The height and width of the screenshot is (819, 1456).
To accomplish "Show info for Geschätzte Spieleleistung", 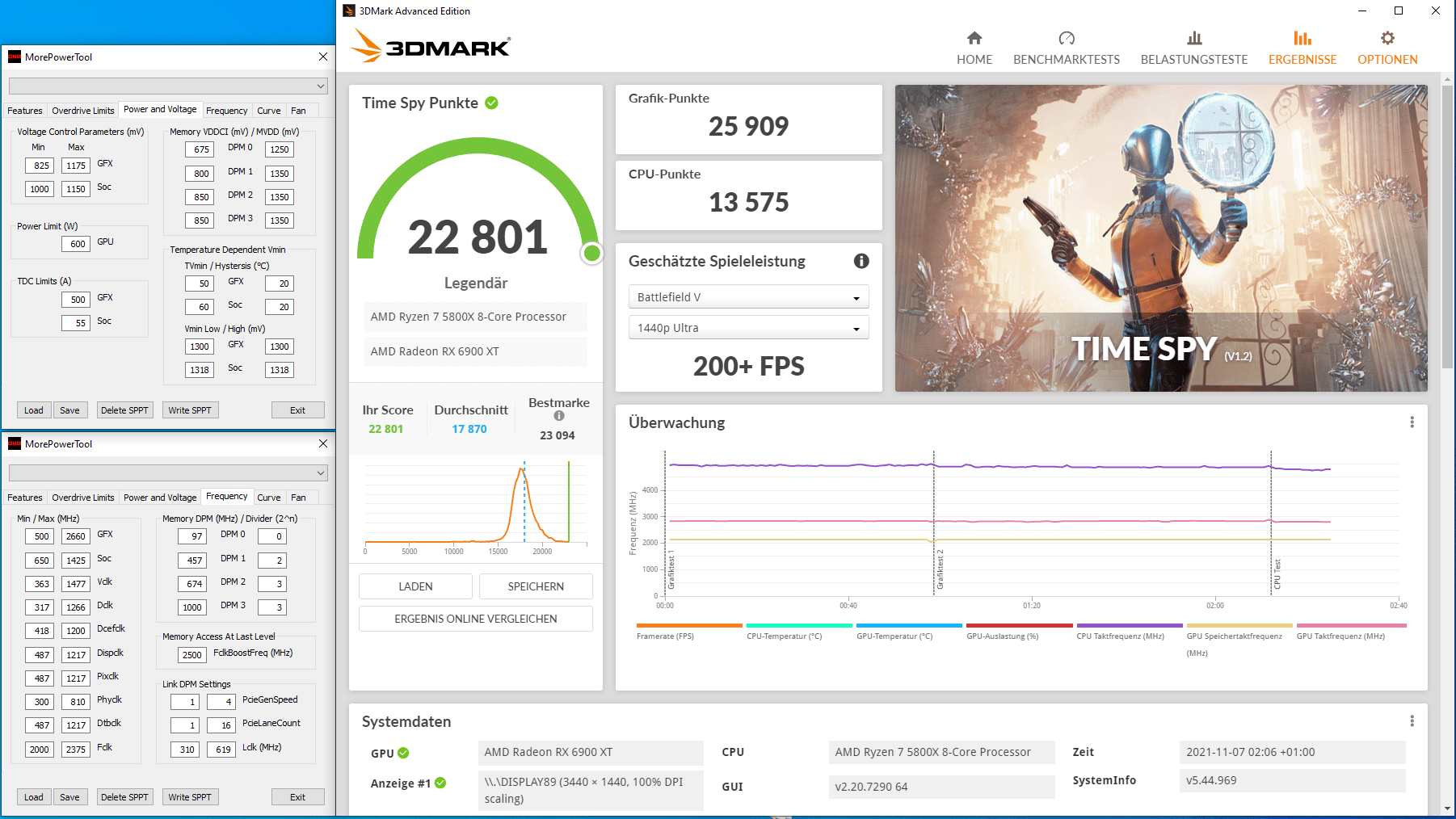I will coord(861,261).
